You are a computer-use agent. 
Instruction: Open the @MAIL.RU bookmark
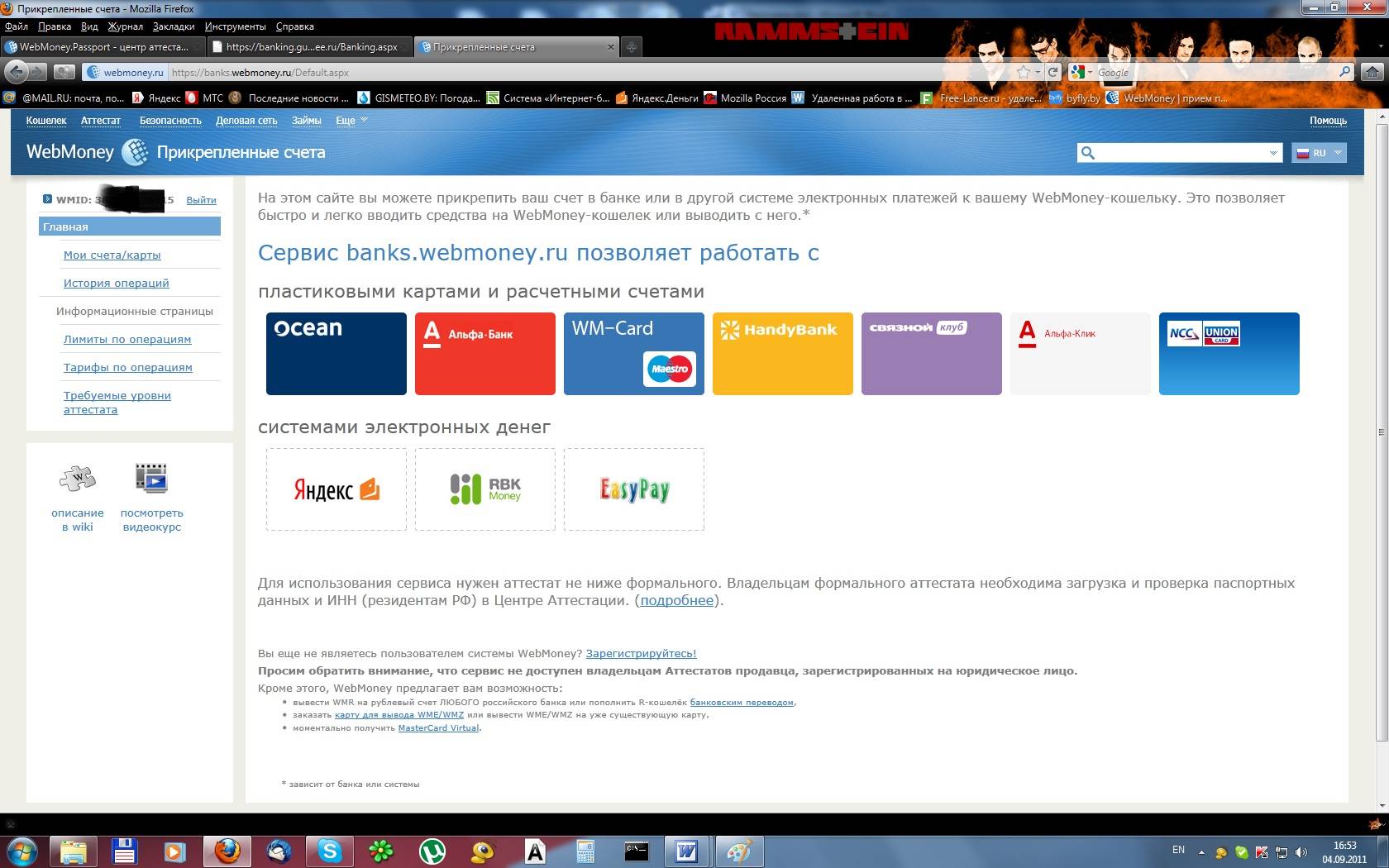coord(64,98)
